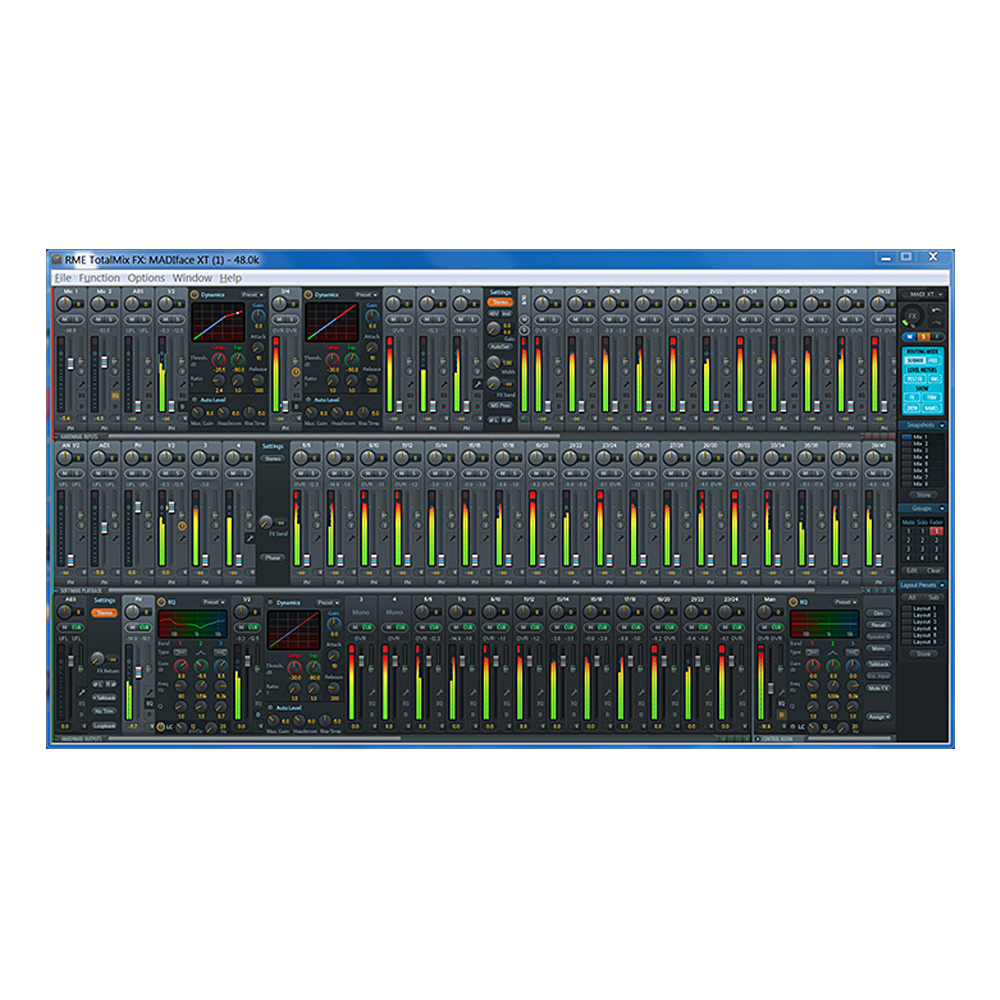The height and width of the screenshot is (1000, 1000).
Task: Select band 3 filter type icon in PH EQ
Action: 221,652
